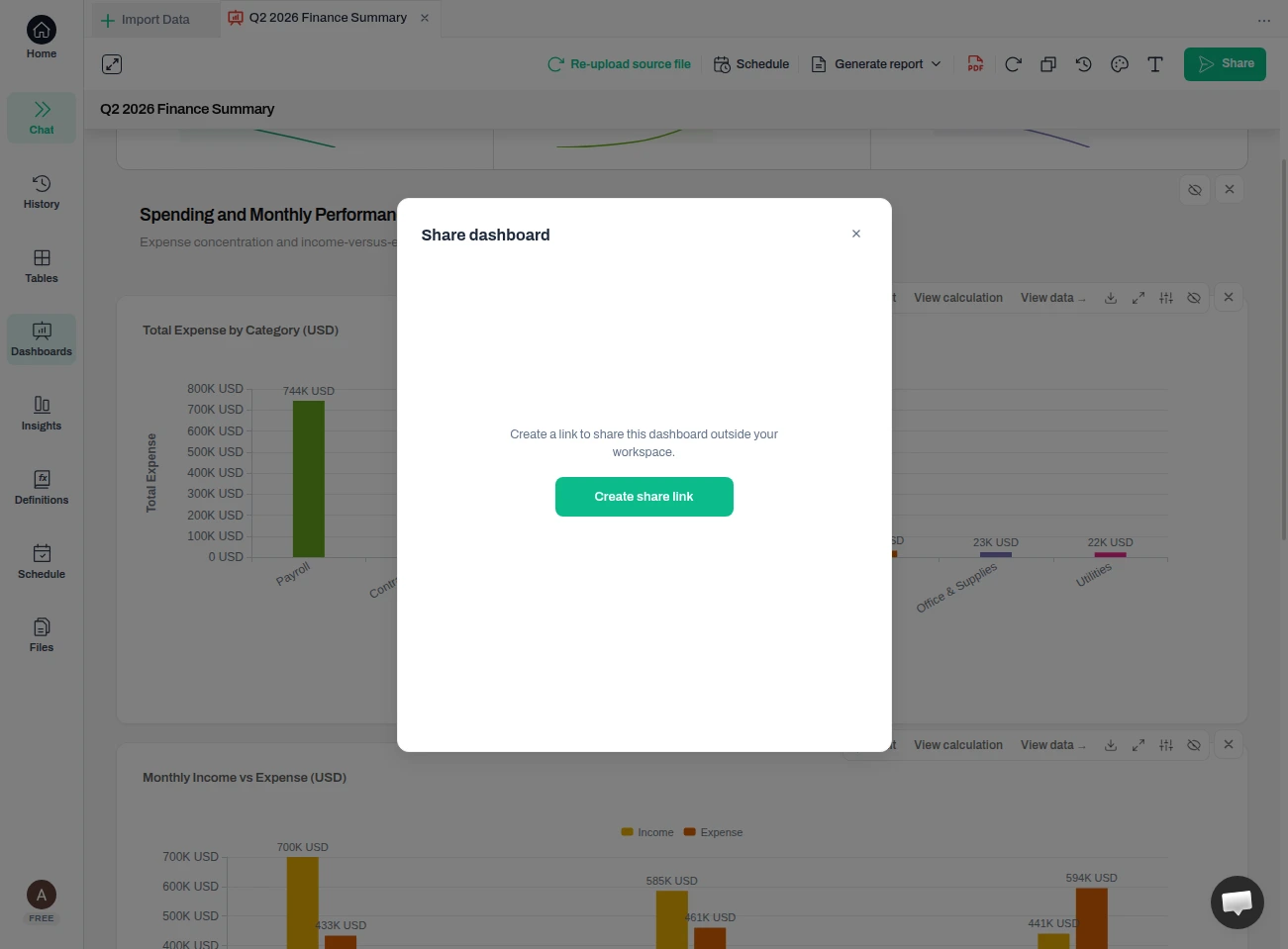This screenshot has height=949, width=1288.
Task: Toggle the Expense legend series
Action: 713,832
